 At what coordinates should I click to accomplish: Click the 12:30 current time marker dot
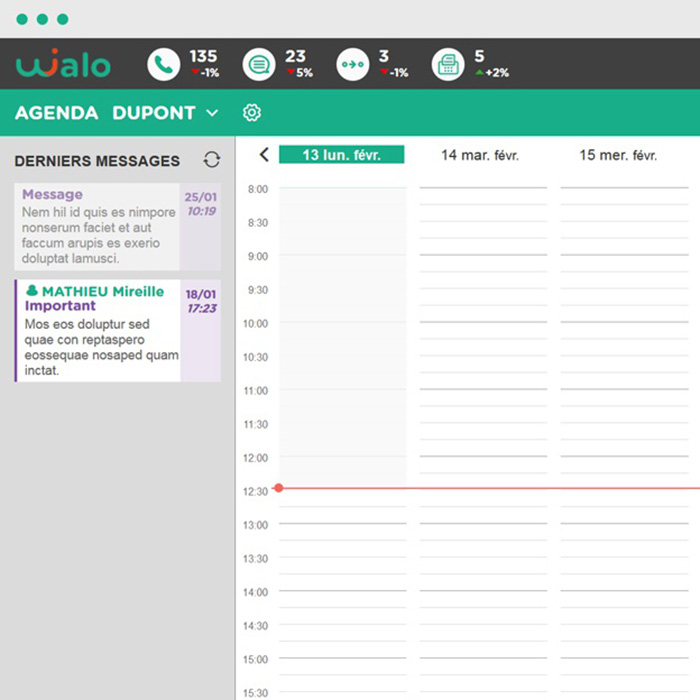(x=279, y=488)
